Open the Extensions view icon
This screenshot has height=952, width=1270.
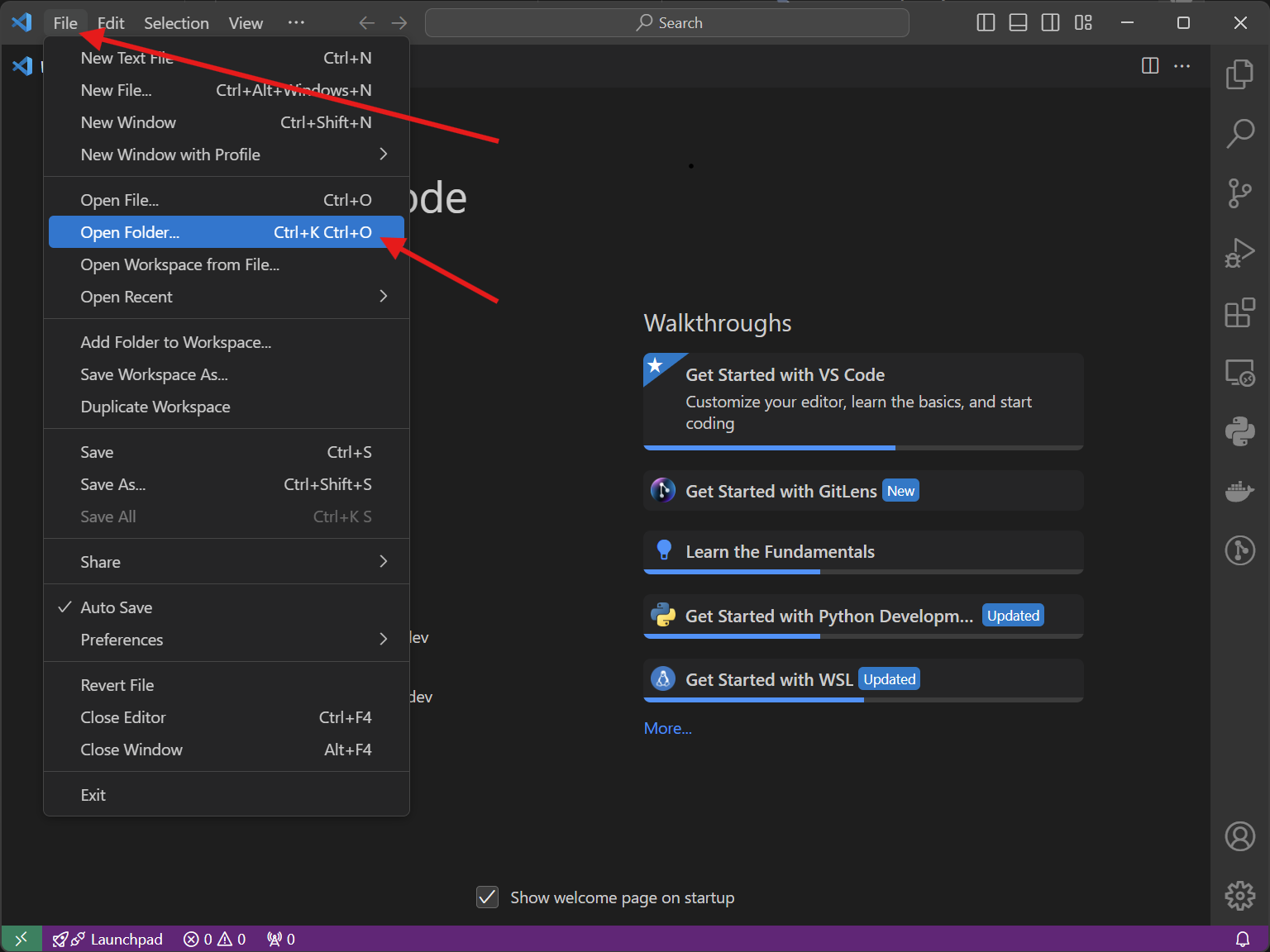click(1239, 313)
